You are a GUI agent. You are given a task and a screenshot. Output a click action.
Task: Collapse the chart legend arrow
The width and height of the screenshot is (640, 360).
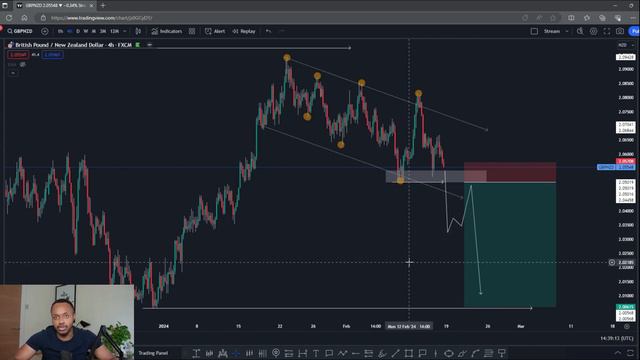click(13, 73)
